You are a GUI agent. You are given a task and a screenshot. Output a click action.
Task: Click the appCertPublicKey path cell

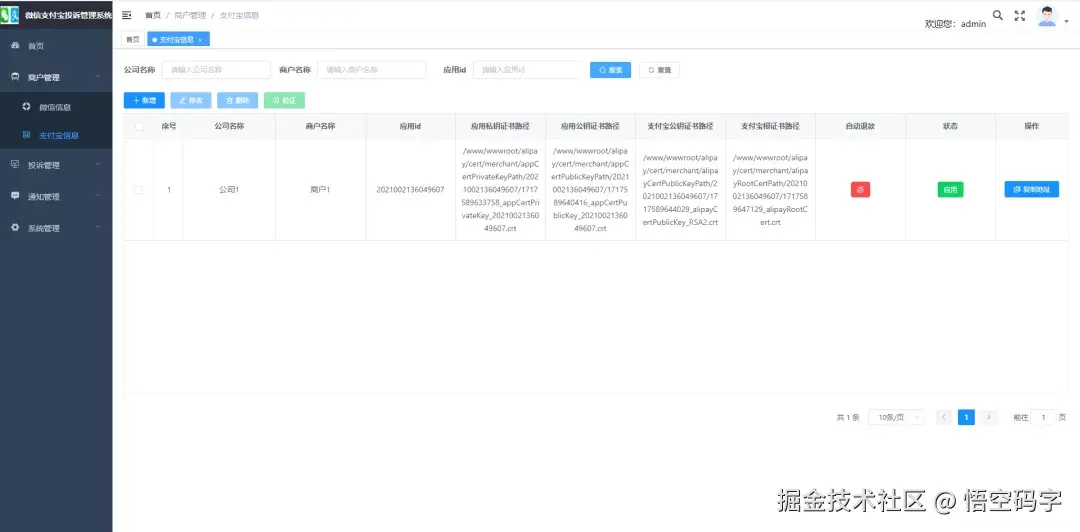click(x=590, y=190)
